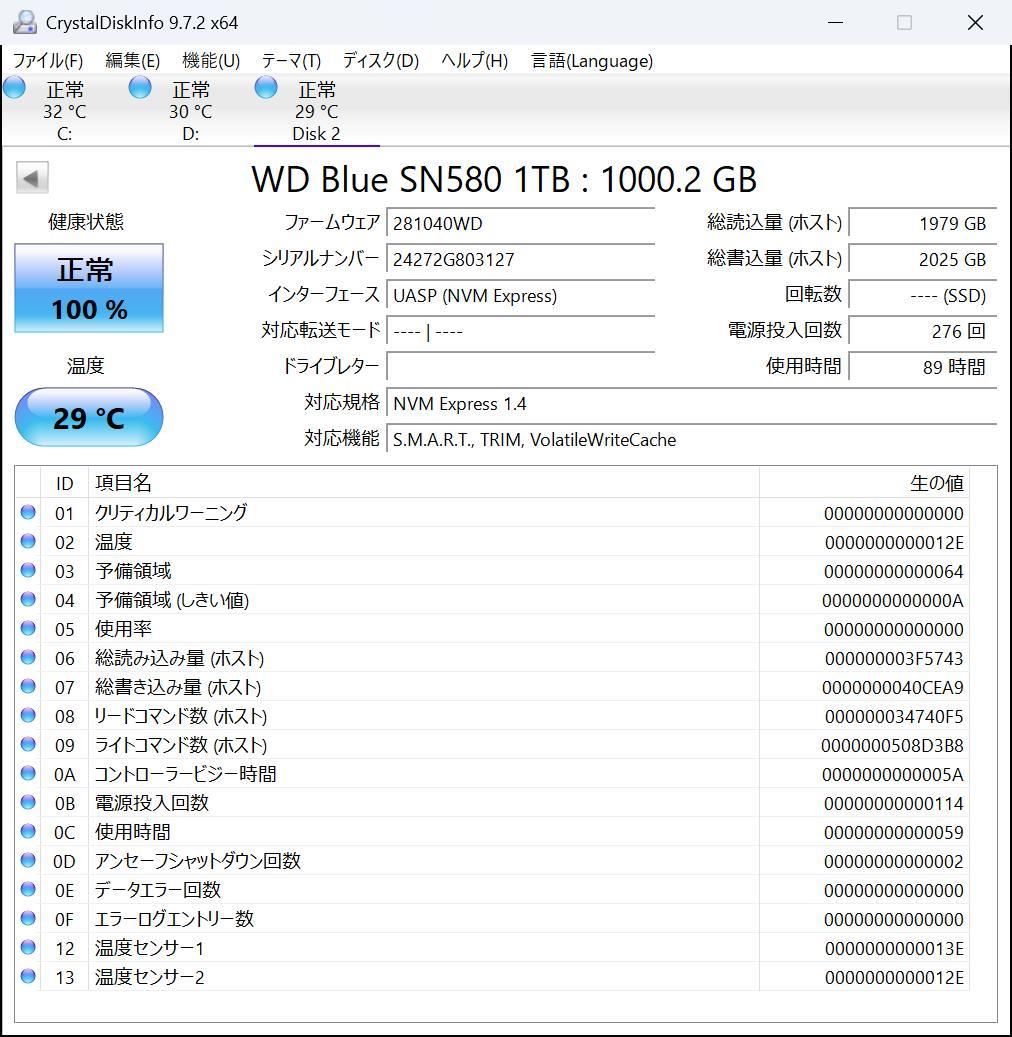Click the back arrow navigation button
This screenshot has width=1012, height=1037.
31,177
